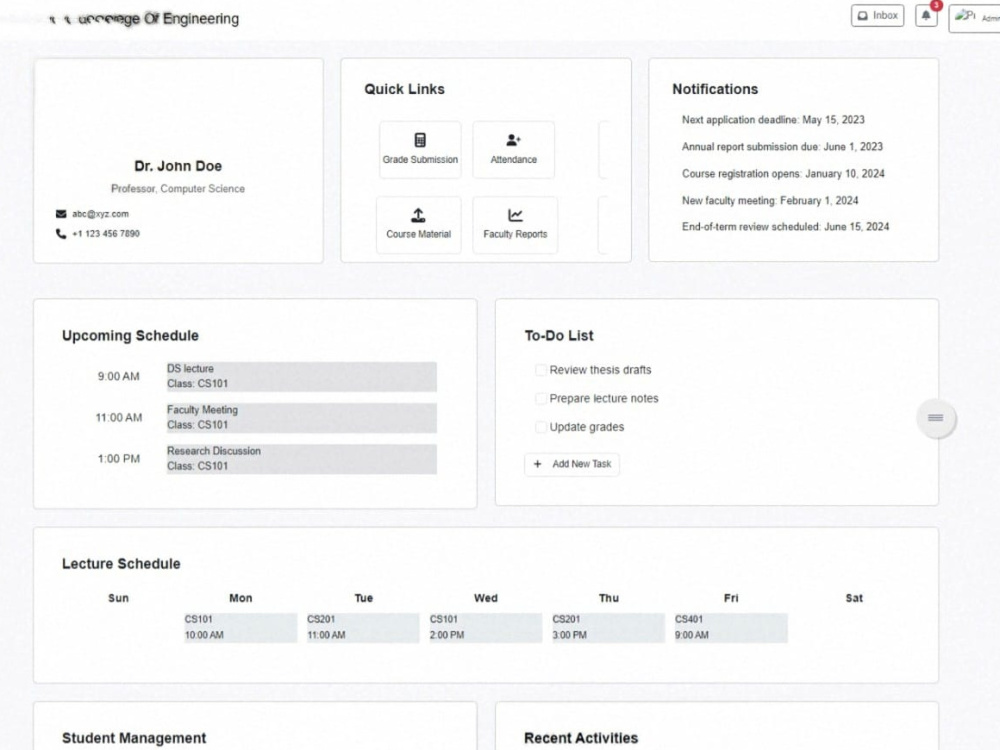Click the 9:00 AM time label
The height and width of the screenshot is (750, 1000).
118,376
